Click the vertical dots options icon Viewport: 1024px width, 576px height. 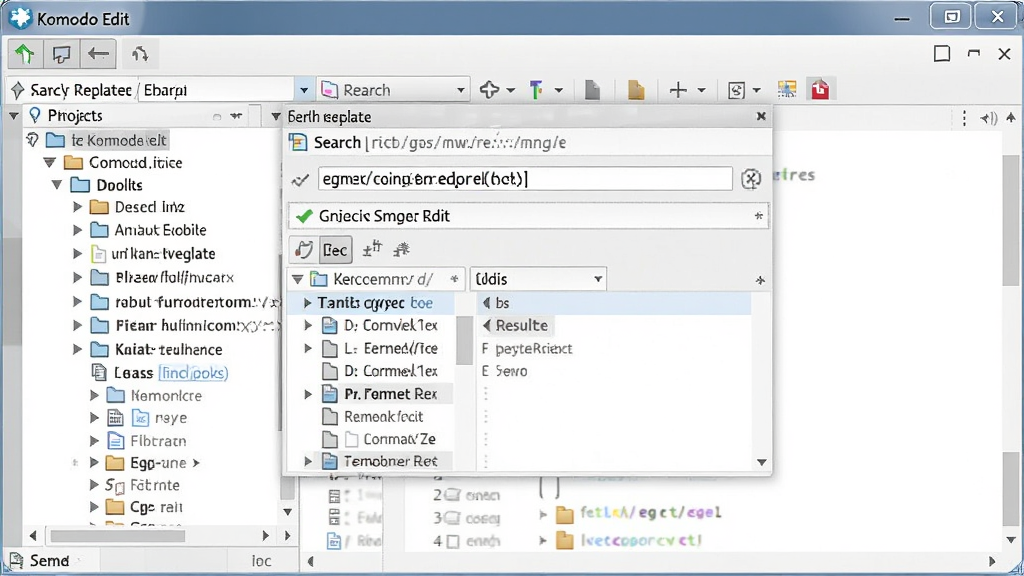point(964,118)
